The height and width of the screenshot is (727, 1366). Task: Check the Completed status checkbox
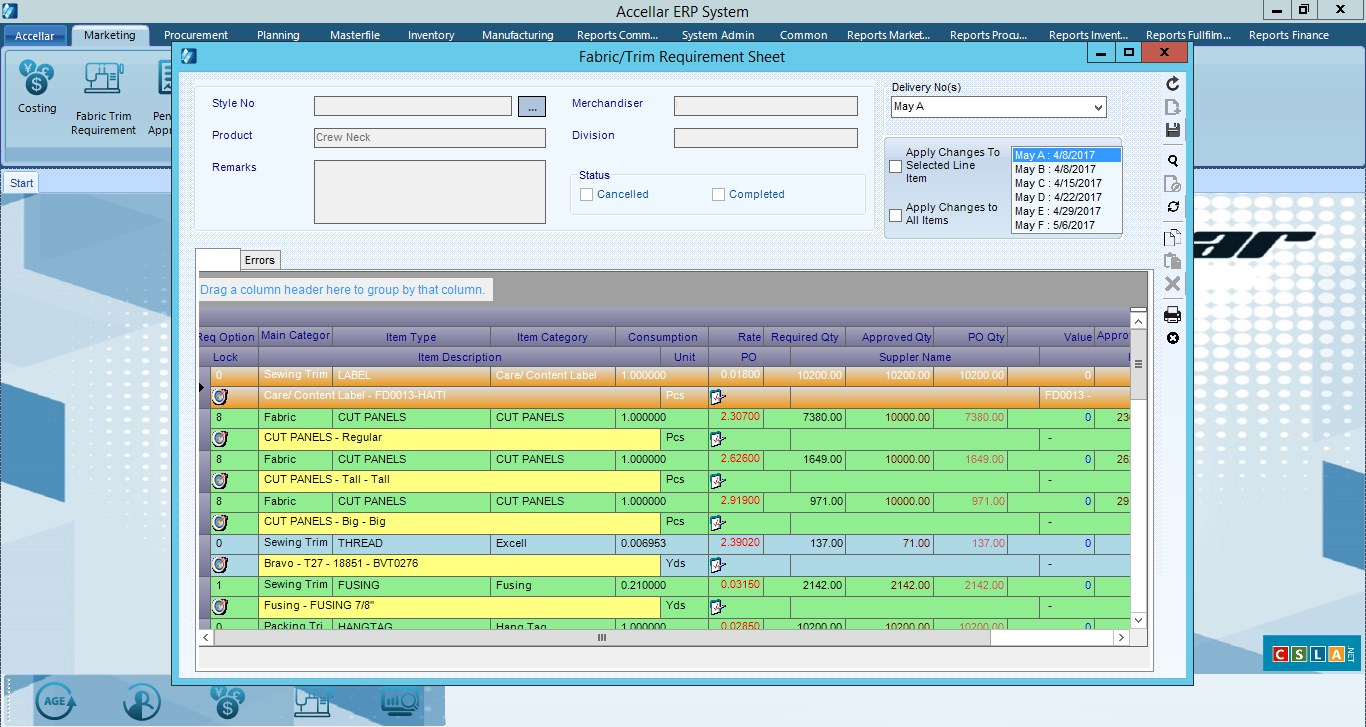pyautogui.click(x=717, y=194)
